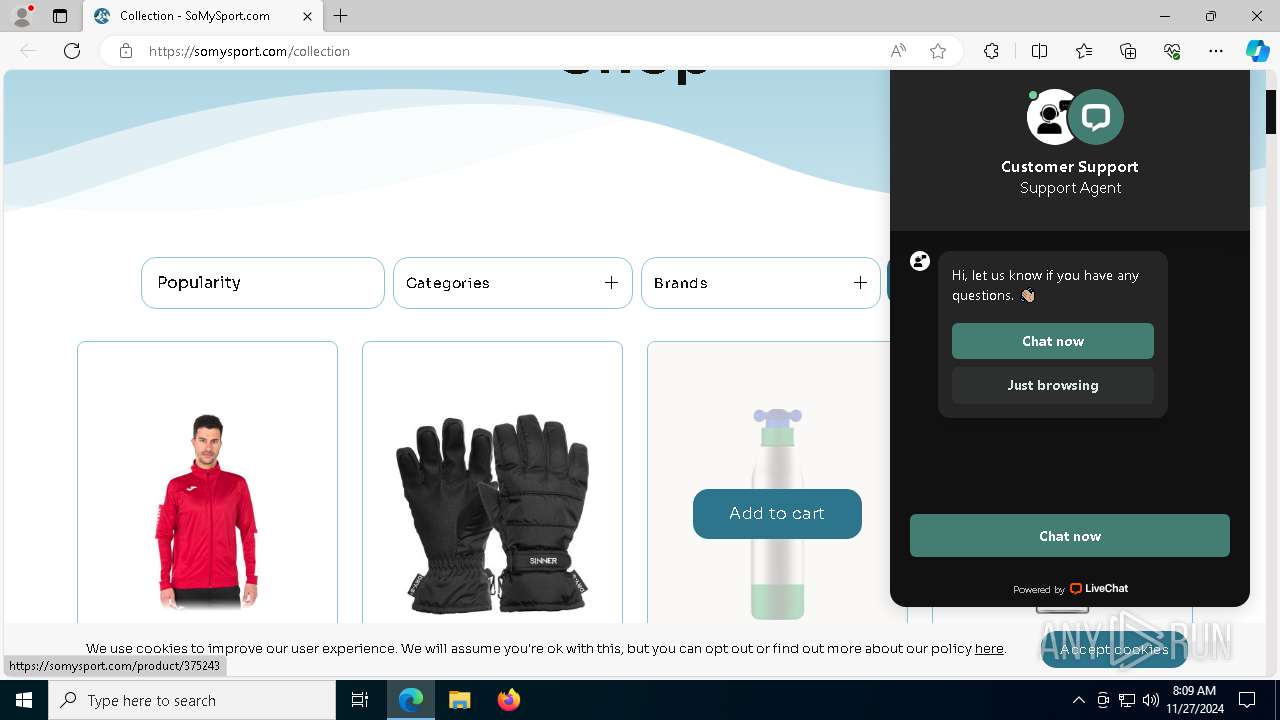Open File Explorer from taskbar

point(459,700)
